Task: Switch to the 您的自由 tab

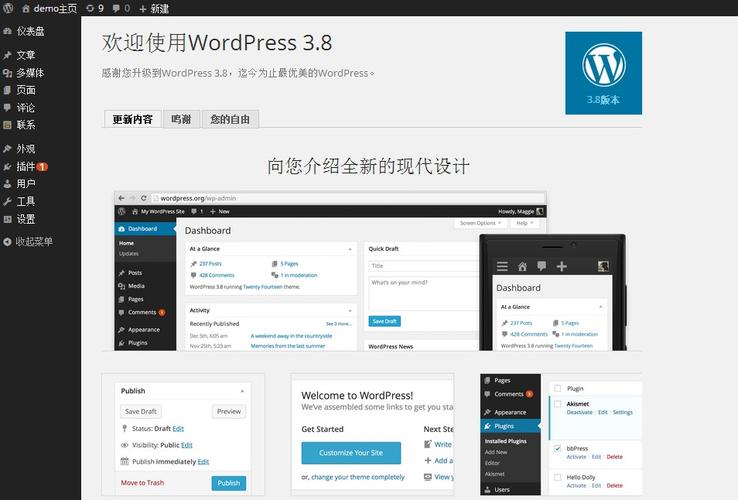Action: click(x=230, y=120)
